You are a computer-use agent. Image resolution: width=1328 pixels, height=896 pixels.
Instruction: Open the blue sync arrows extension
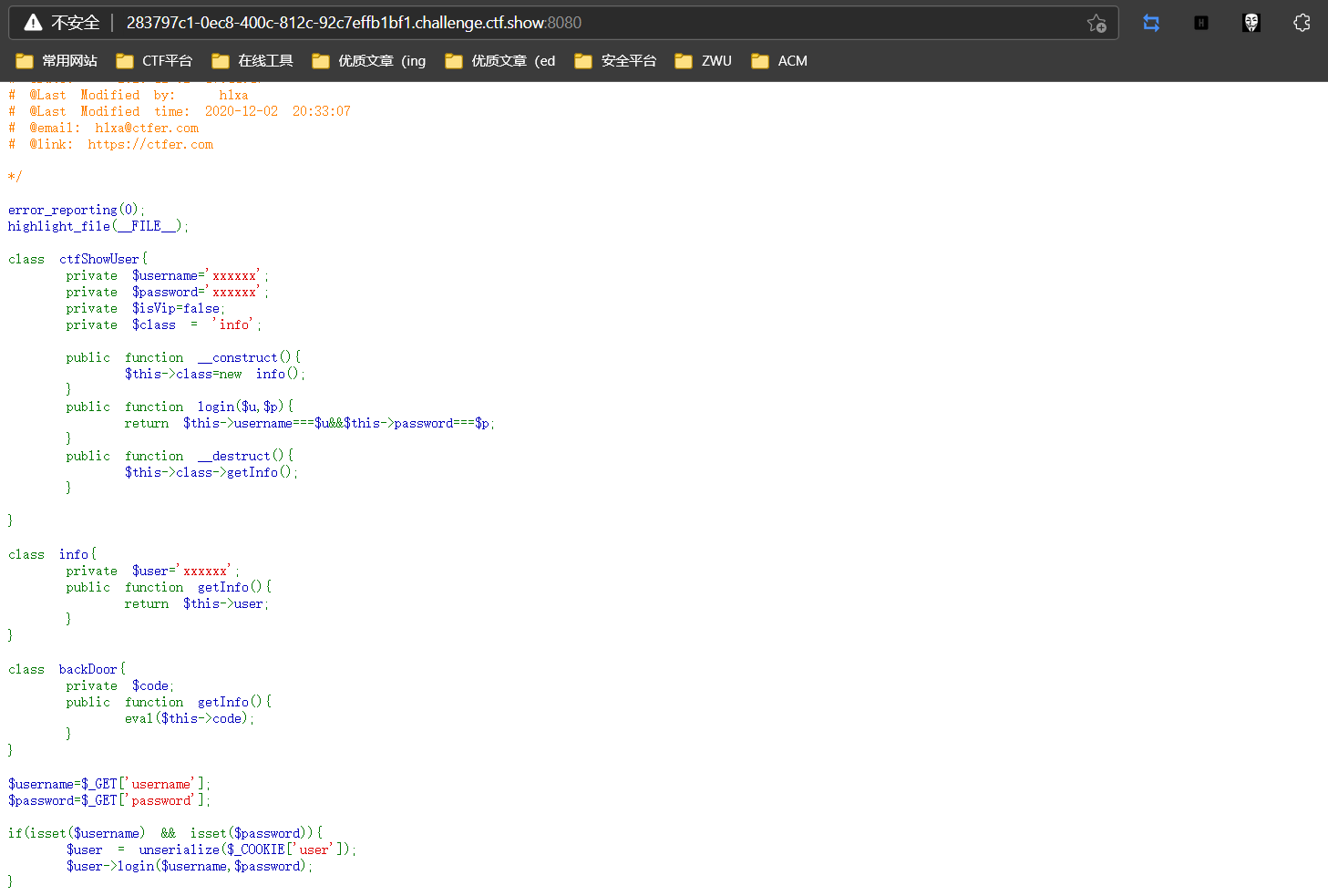coord(1151,23)
